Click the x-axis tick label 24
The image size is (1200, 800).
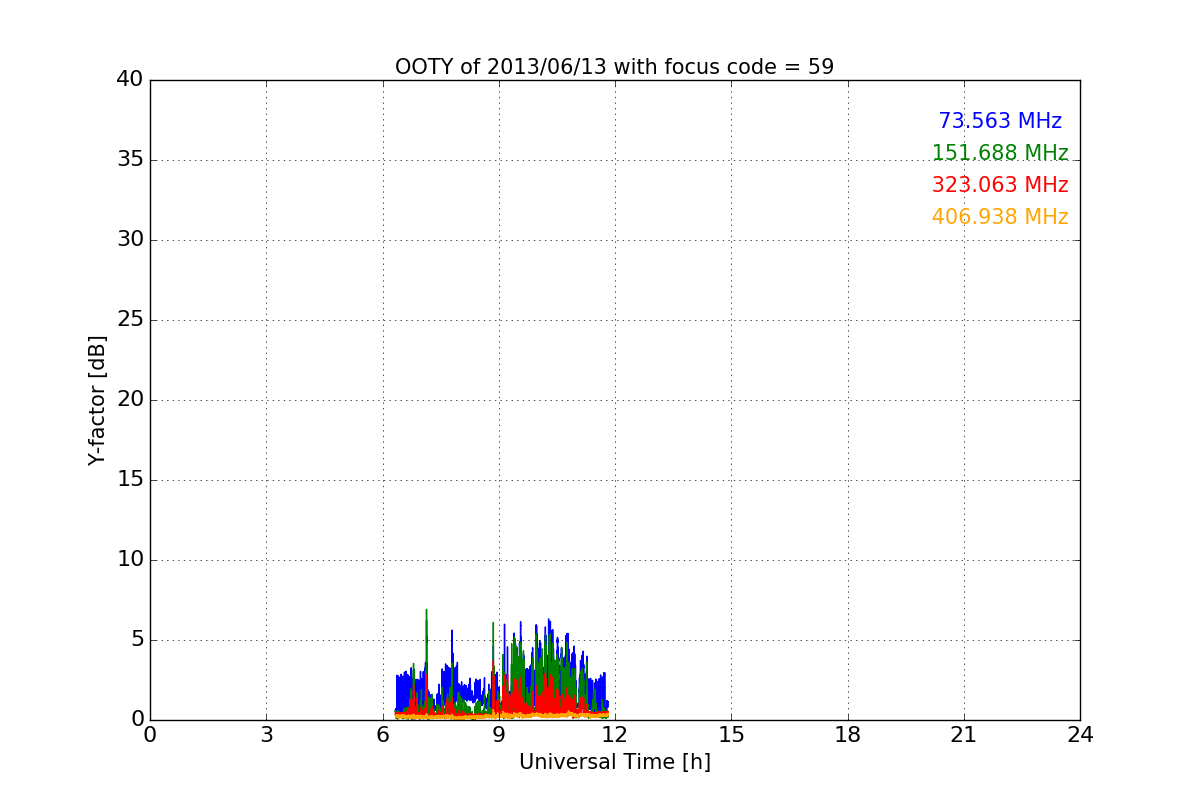[x=1080, y=735]
